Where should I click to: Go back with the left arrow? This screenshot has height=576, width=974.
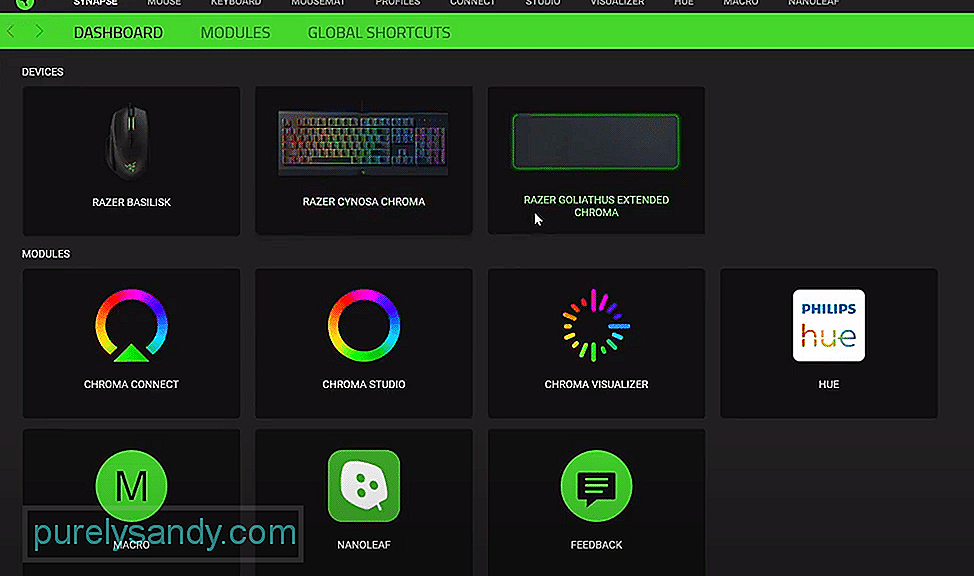point(11,31)
